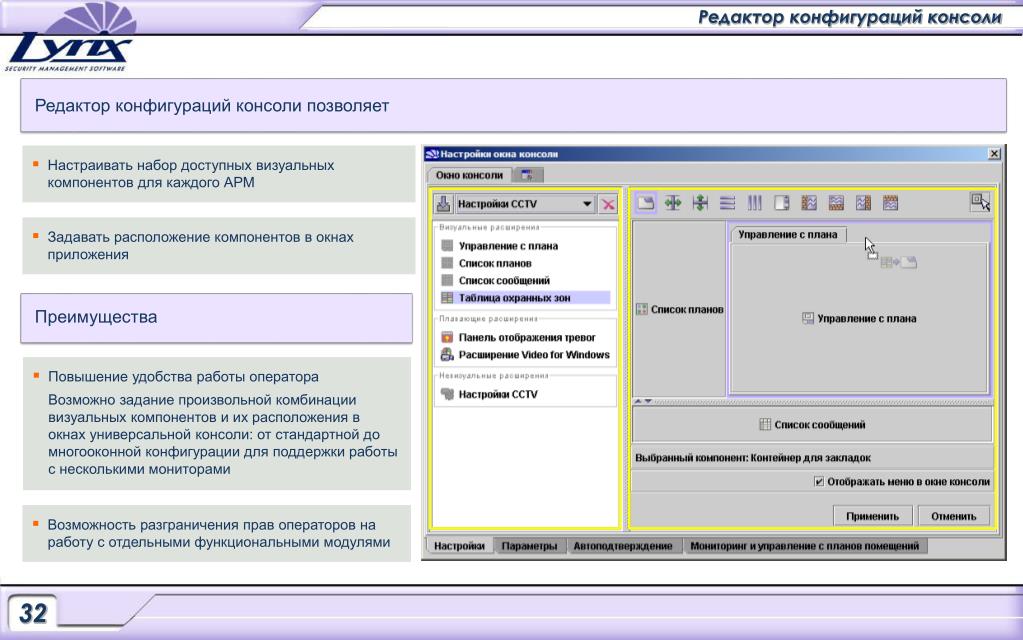Select the horizontal rows layout icon
The width and height of the screenshot is (1023, 640).
click(727, 203)
